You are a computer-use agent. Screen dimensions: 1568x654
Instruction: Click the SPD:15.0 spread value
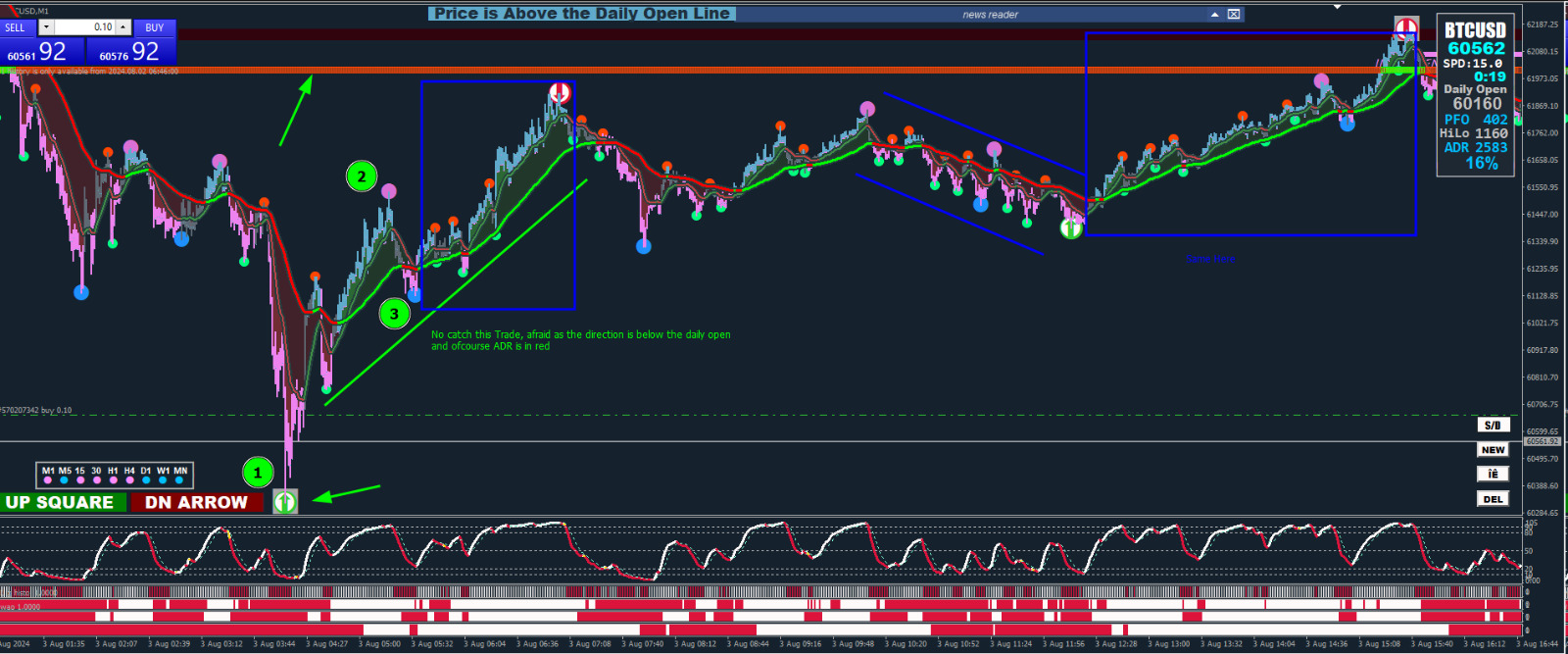1472,64
